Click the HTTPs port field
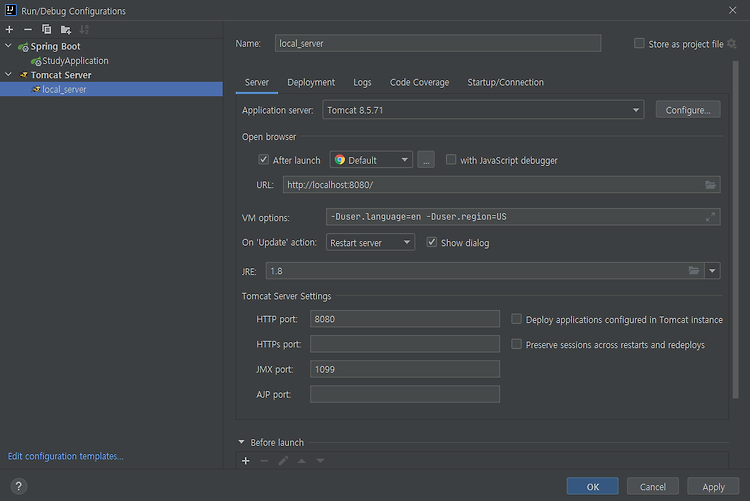Image resolution: width=750 pixels, height=501 pixels. click(x=405, y=344)
